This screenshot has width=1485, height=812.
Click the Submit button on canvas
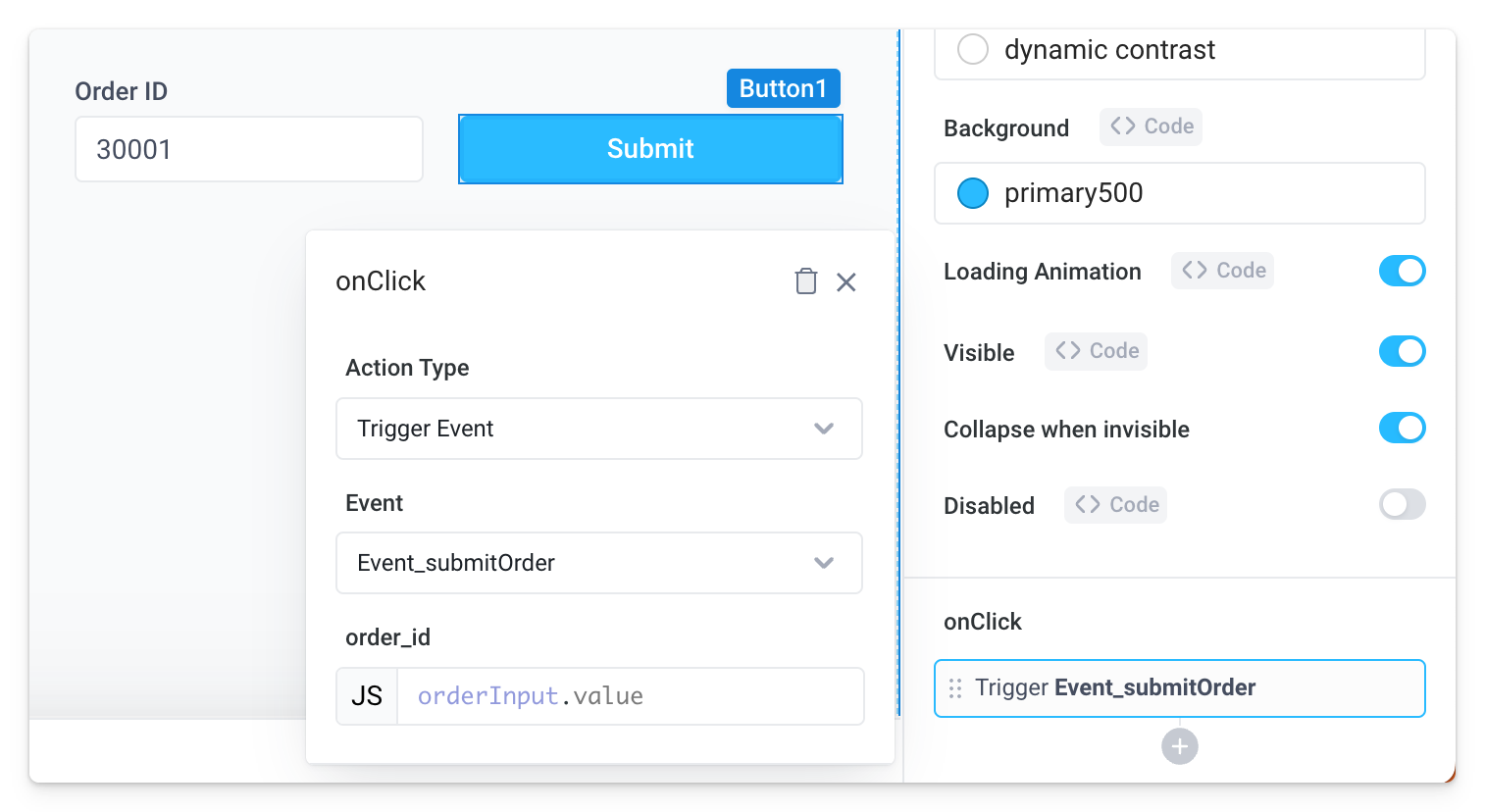[x=650, y=149]
